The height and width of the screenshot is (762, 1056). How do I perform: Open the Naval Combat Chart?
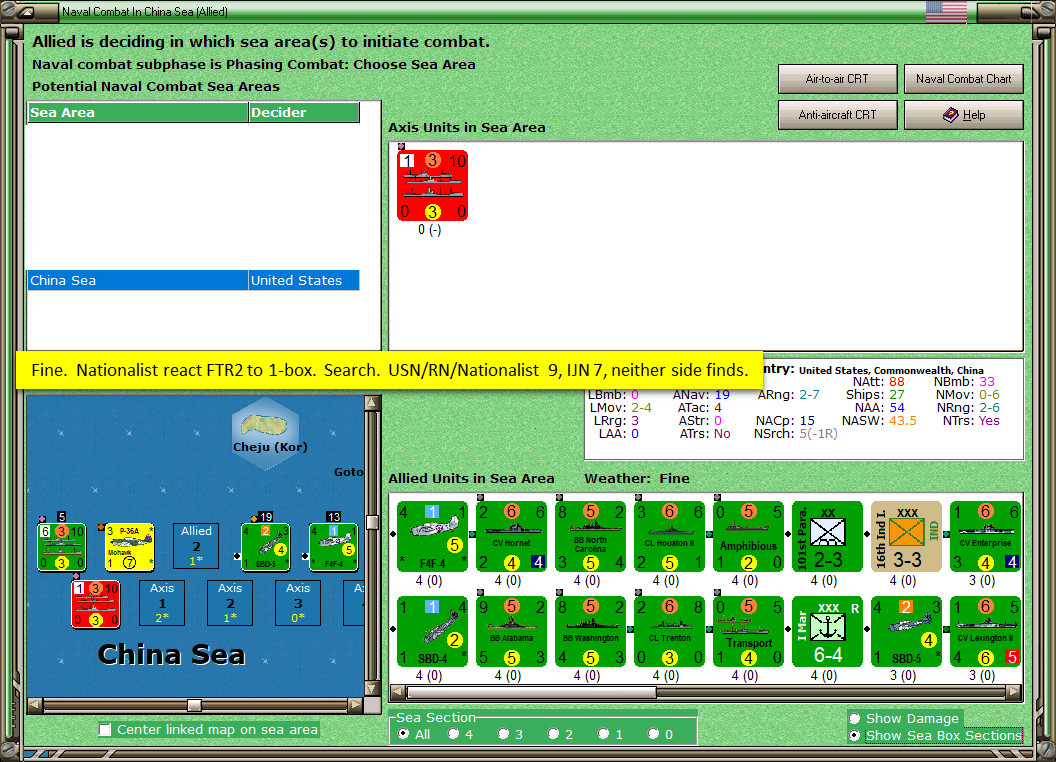(963, 79)
